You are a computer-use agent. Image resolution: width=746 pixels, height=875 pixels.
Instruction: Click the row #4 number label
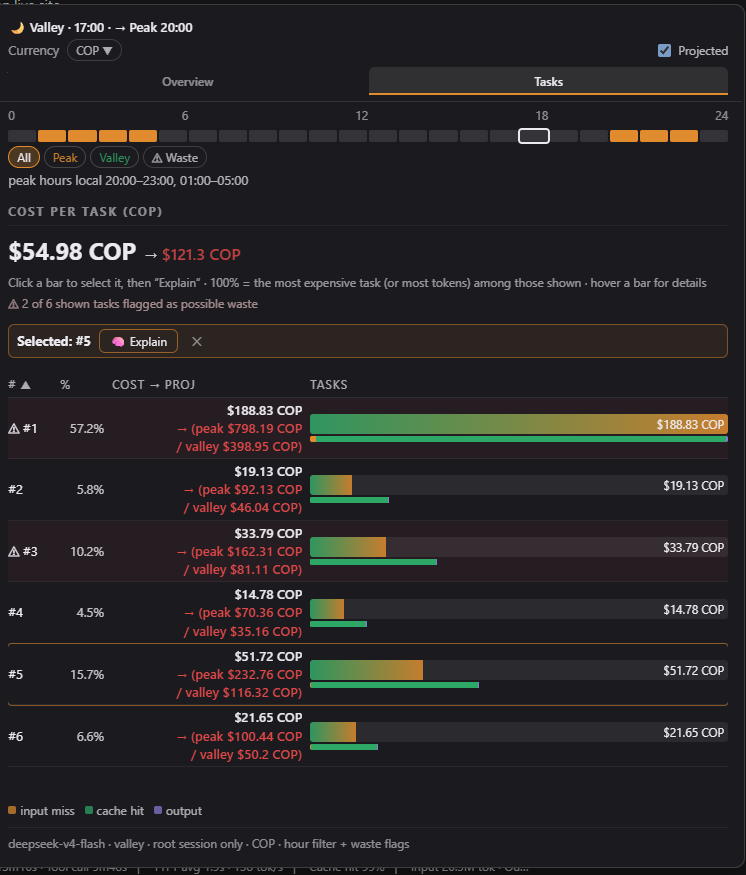16,613
